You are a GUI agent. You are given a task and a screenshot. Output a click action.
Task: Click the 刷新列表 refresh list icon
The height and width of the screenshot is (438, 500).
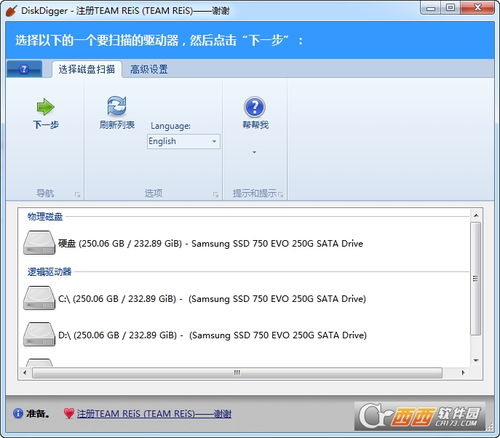117,106
